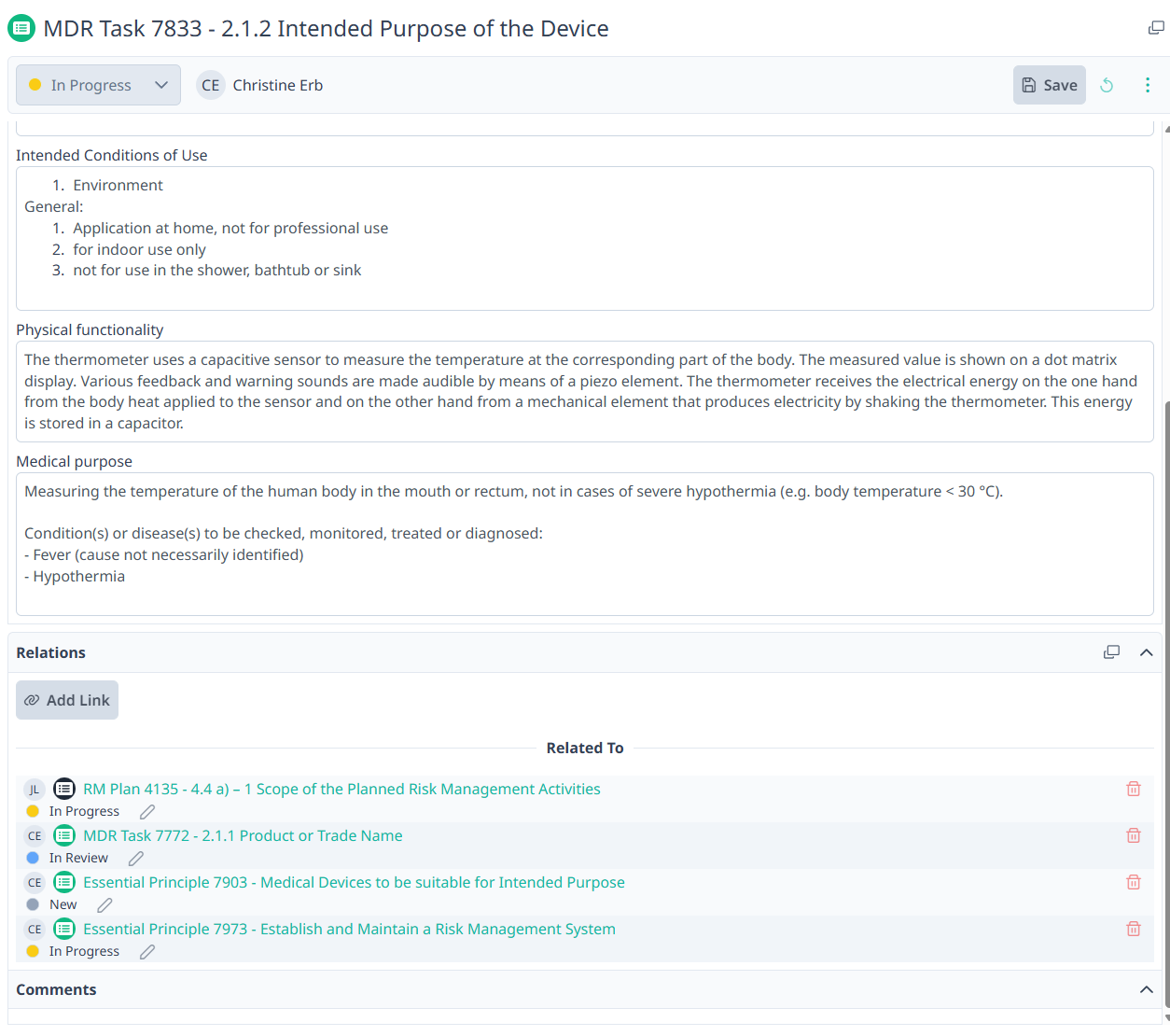Click the refresh/revert icon next to Save

point(1107,85)
